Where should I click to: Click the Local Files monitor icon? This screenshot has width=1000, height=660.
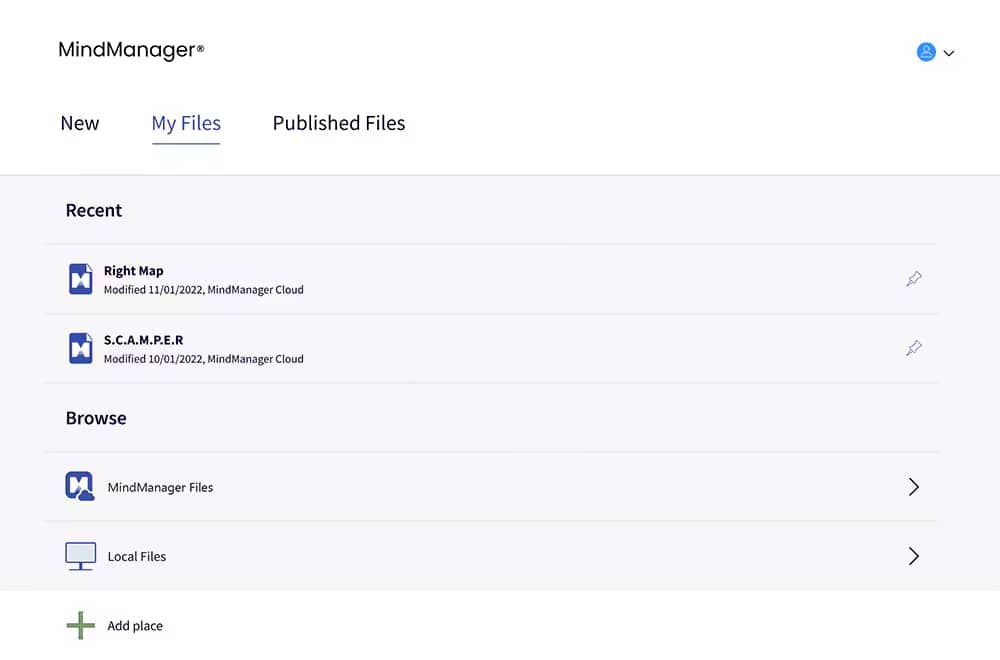(x=79, y=556)
